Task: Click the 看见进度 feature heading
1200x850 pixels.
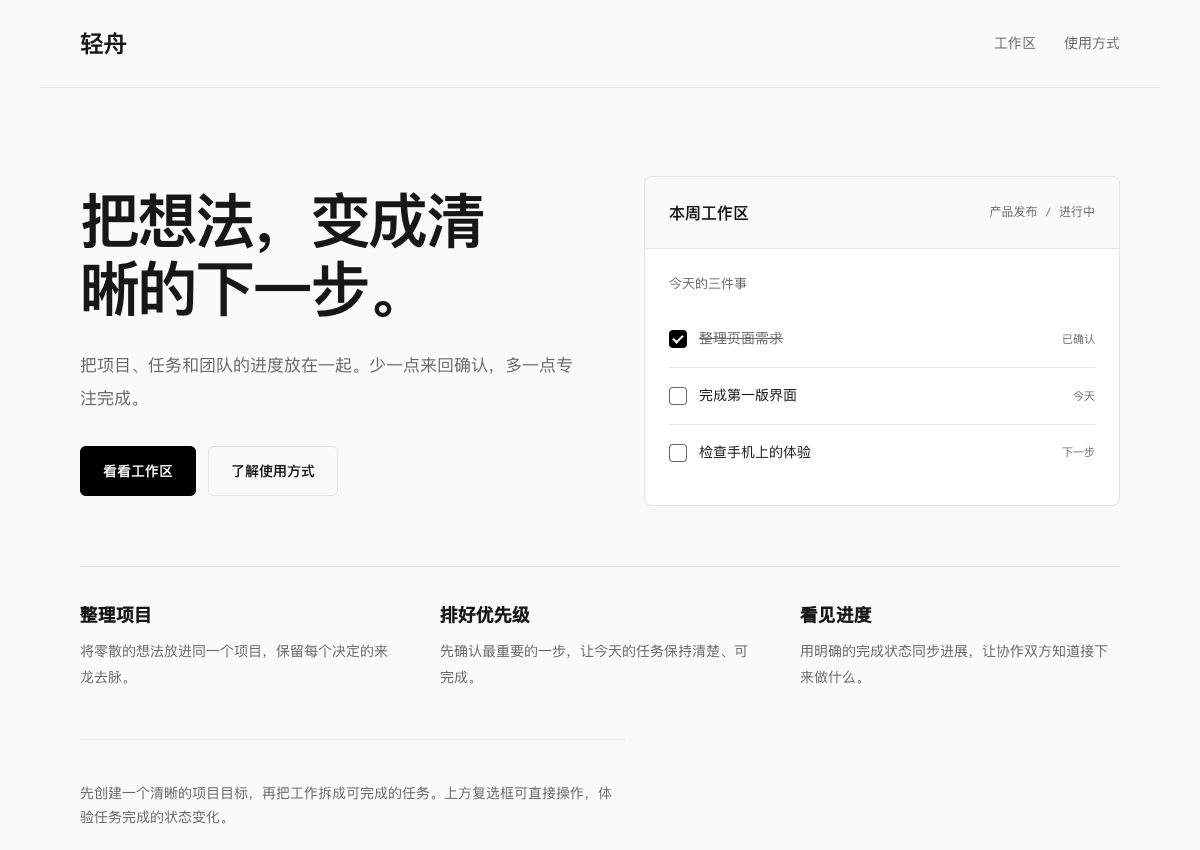Action: pos(836,615)
